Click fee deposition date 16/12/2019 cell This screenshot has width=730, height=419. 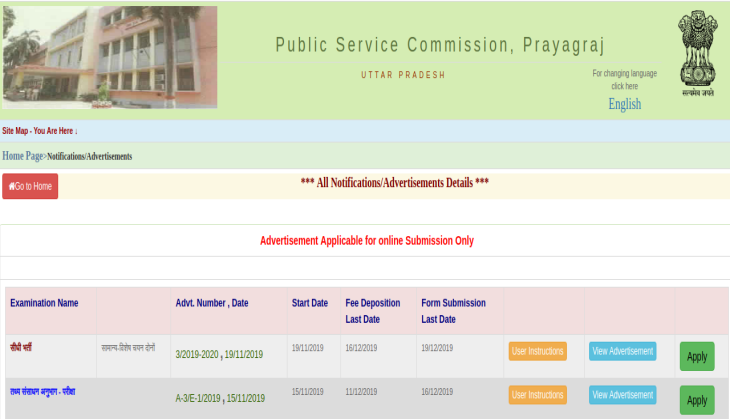[361, 348]
